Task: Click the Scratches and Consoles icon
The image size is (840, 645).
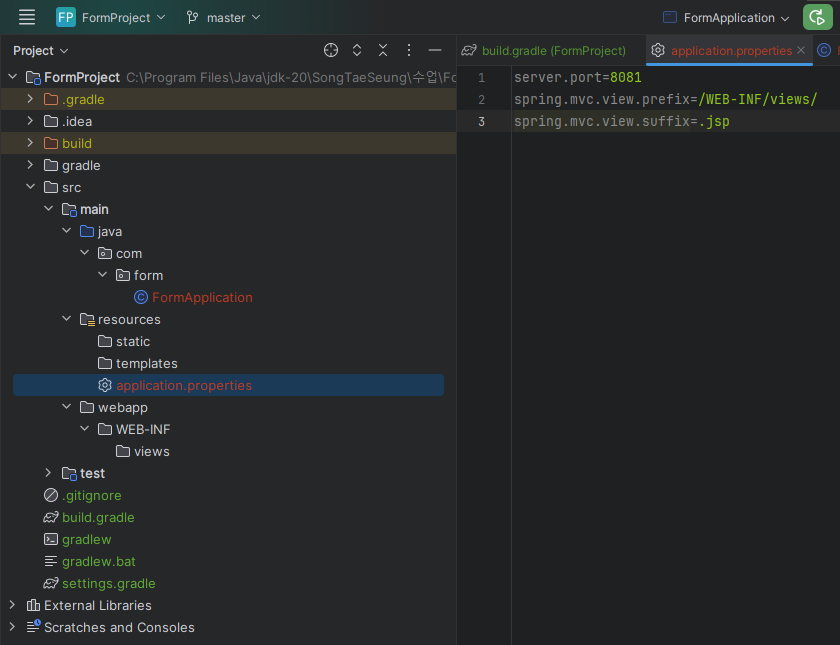Action: [34, 626]
